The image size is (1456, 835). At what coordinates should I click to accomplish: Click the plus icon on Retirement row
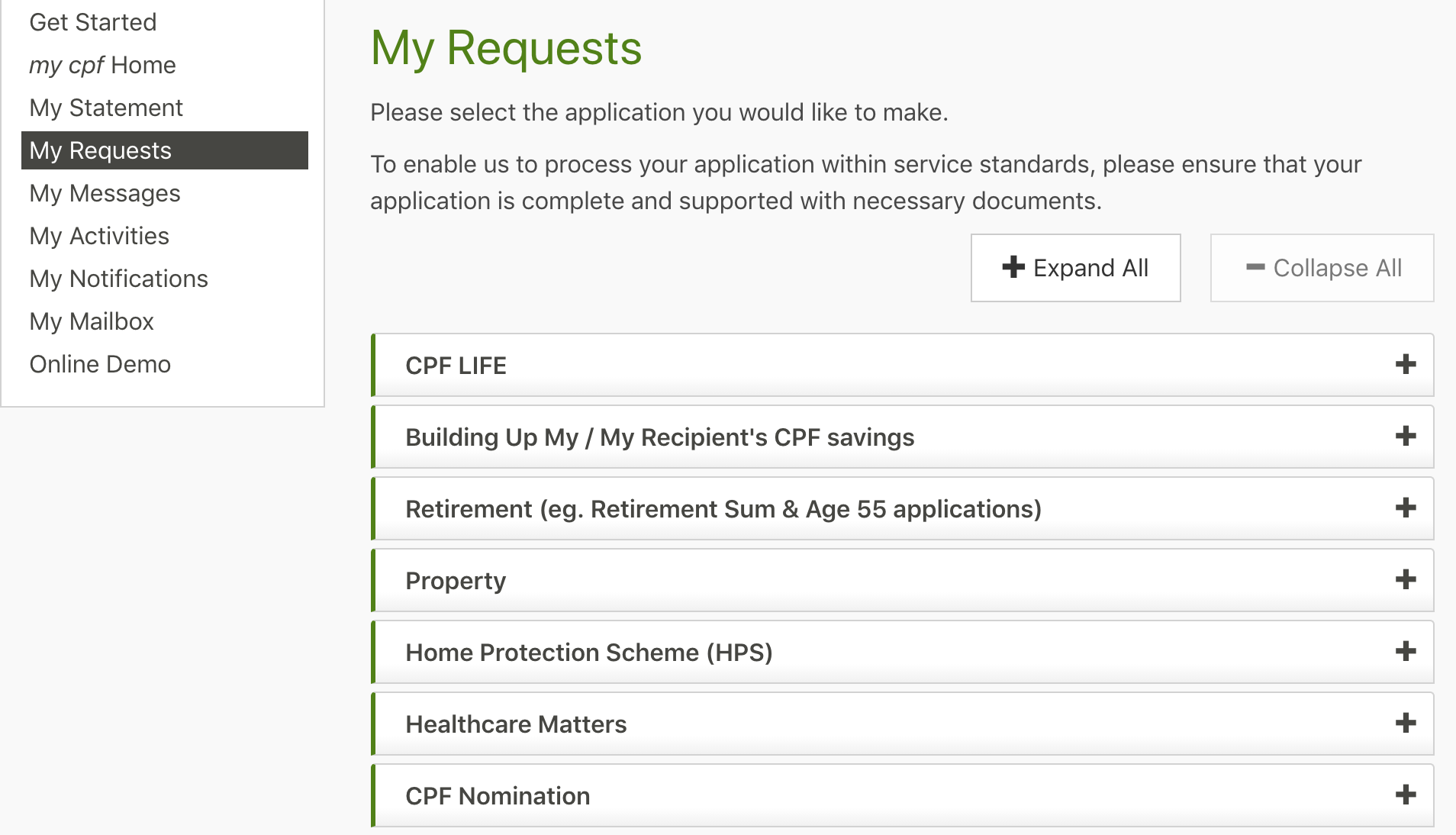point(1406,508)
